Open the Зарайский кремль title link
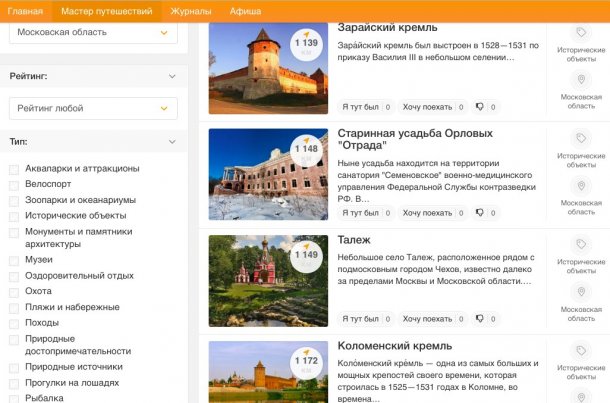The width and height of the screenshot is (610, 403). 387,28
